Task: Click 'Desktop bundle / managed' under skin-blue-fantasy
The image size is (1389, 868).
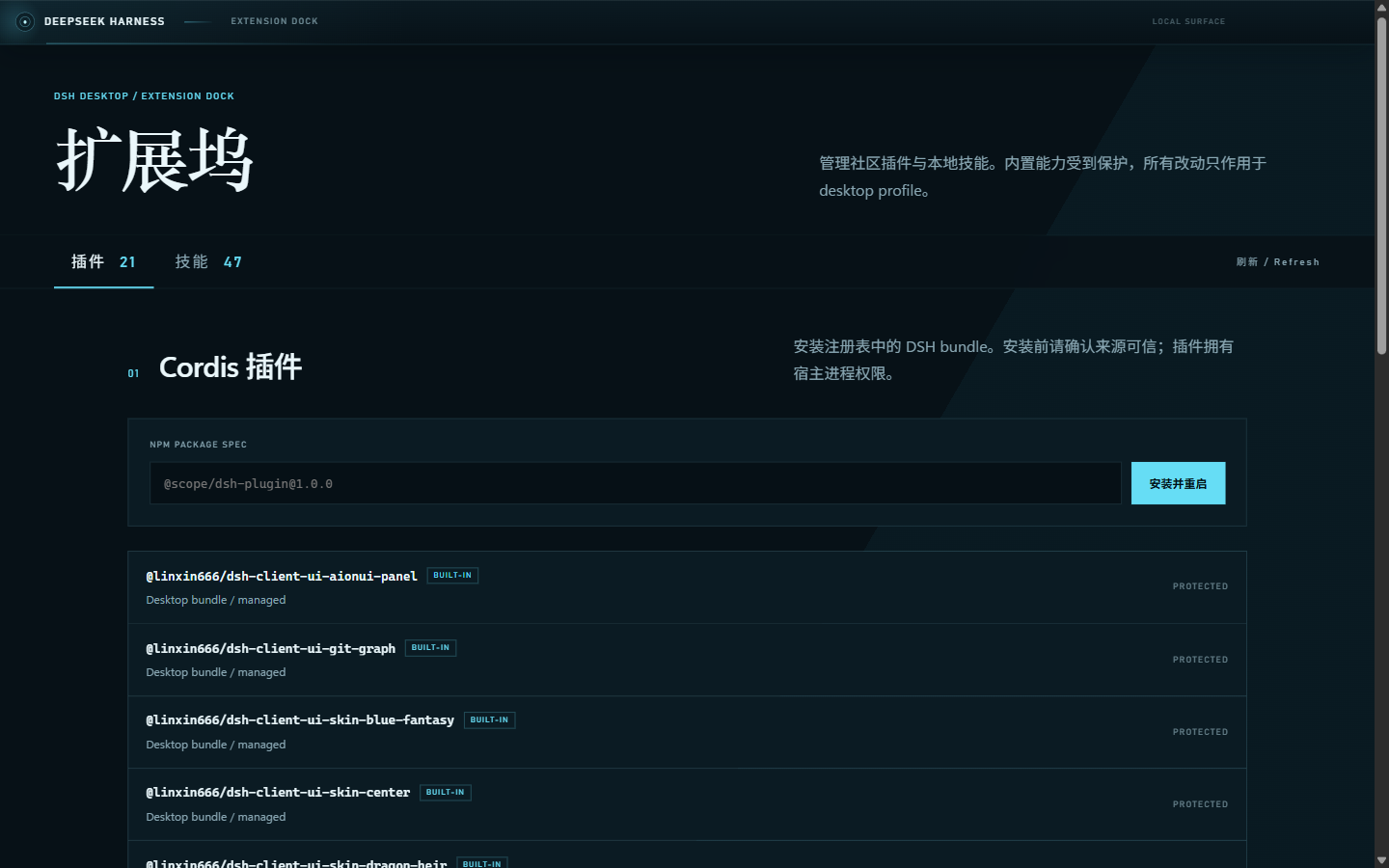Action: pyautogui.click(x=216, y=745)
